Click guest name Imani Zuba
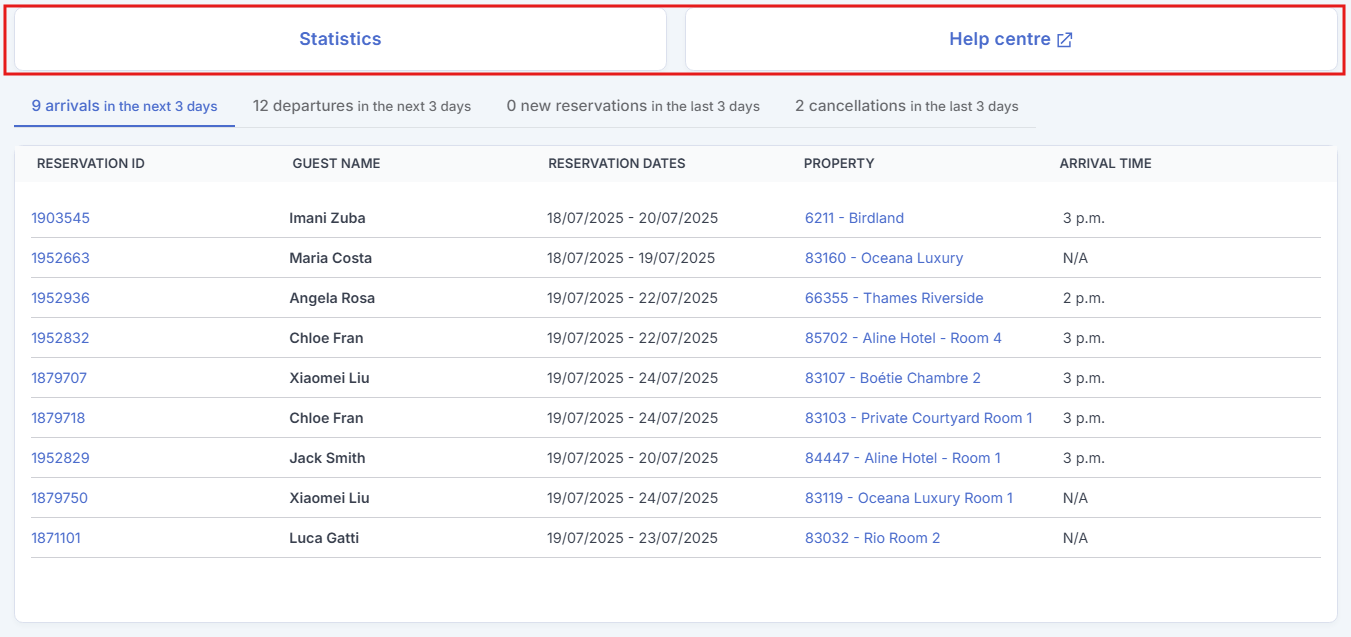This screenshot has width=1351, height=637. click(328, 218)
